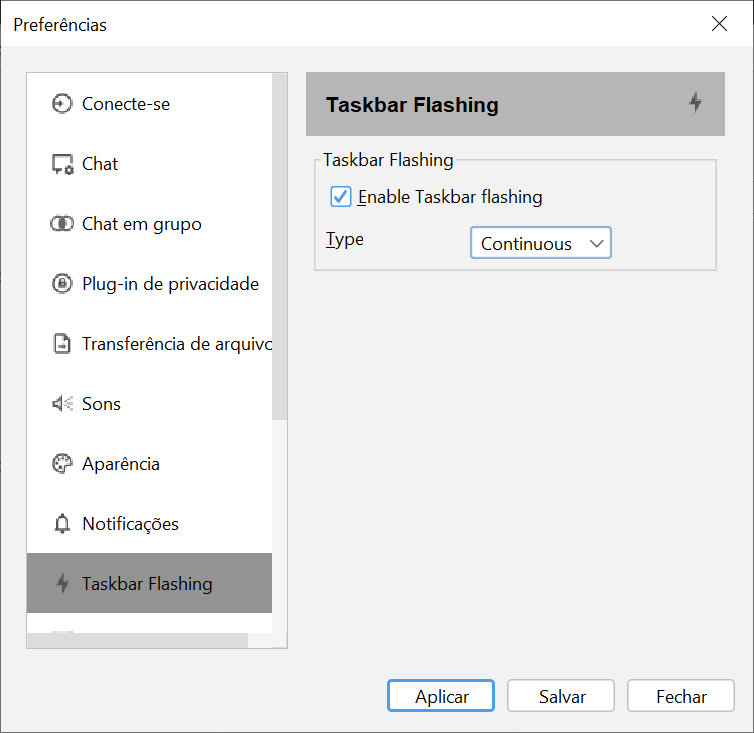Image resolution: width=754 pixels, height=733 pixels.
Task: Click the Aplicar button
Action: coord(441,695)
